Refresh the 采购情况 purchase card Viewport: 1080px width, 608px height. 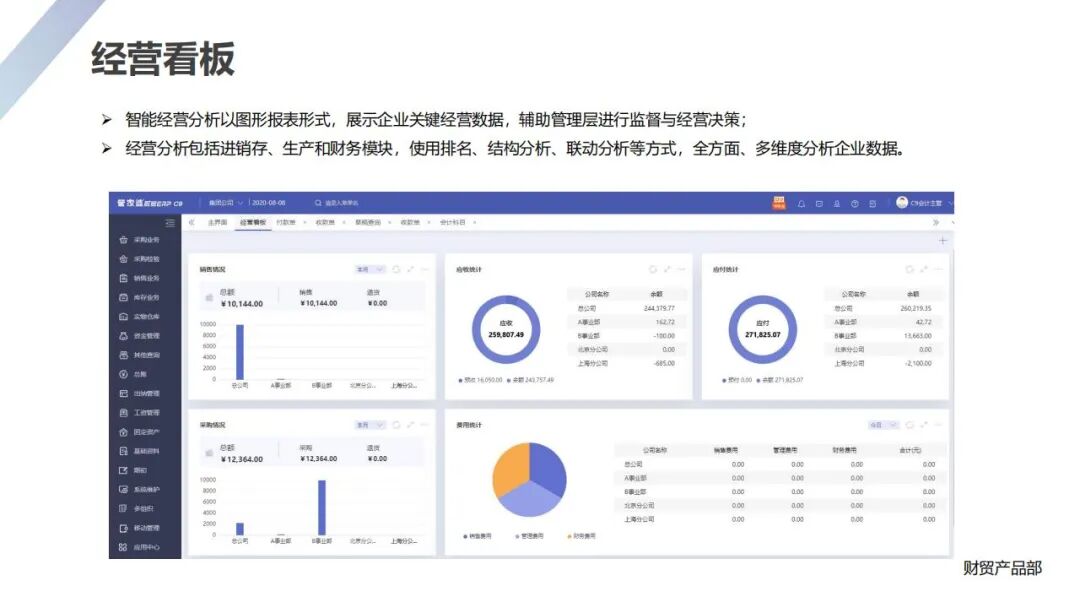(x=396, y=425)
